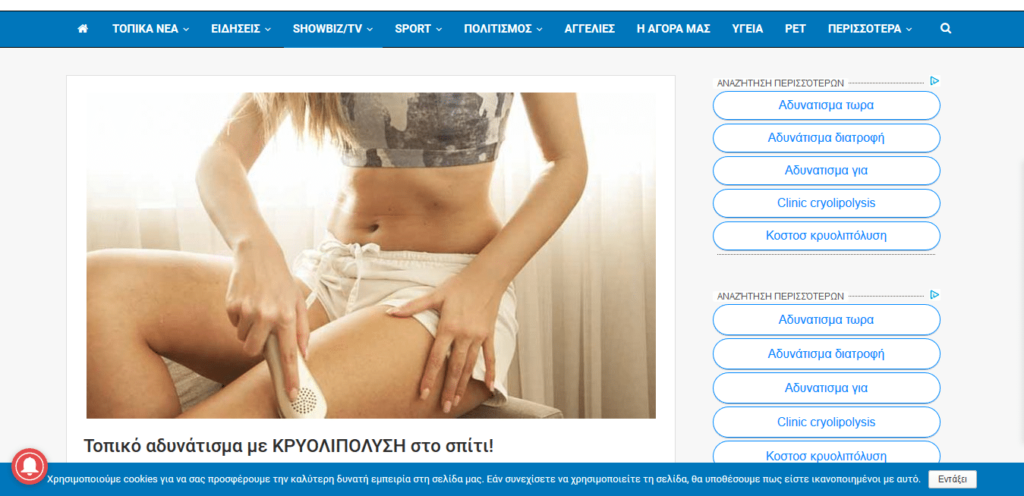Click the article's featured image
The height and width of the screenshot is (496, 1024).
(x=370, y=255)
